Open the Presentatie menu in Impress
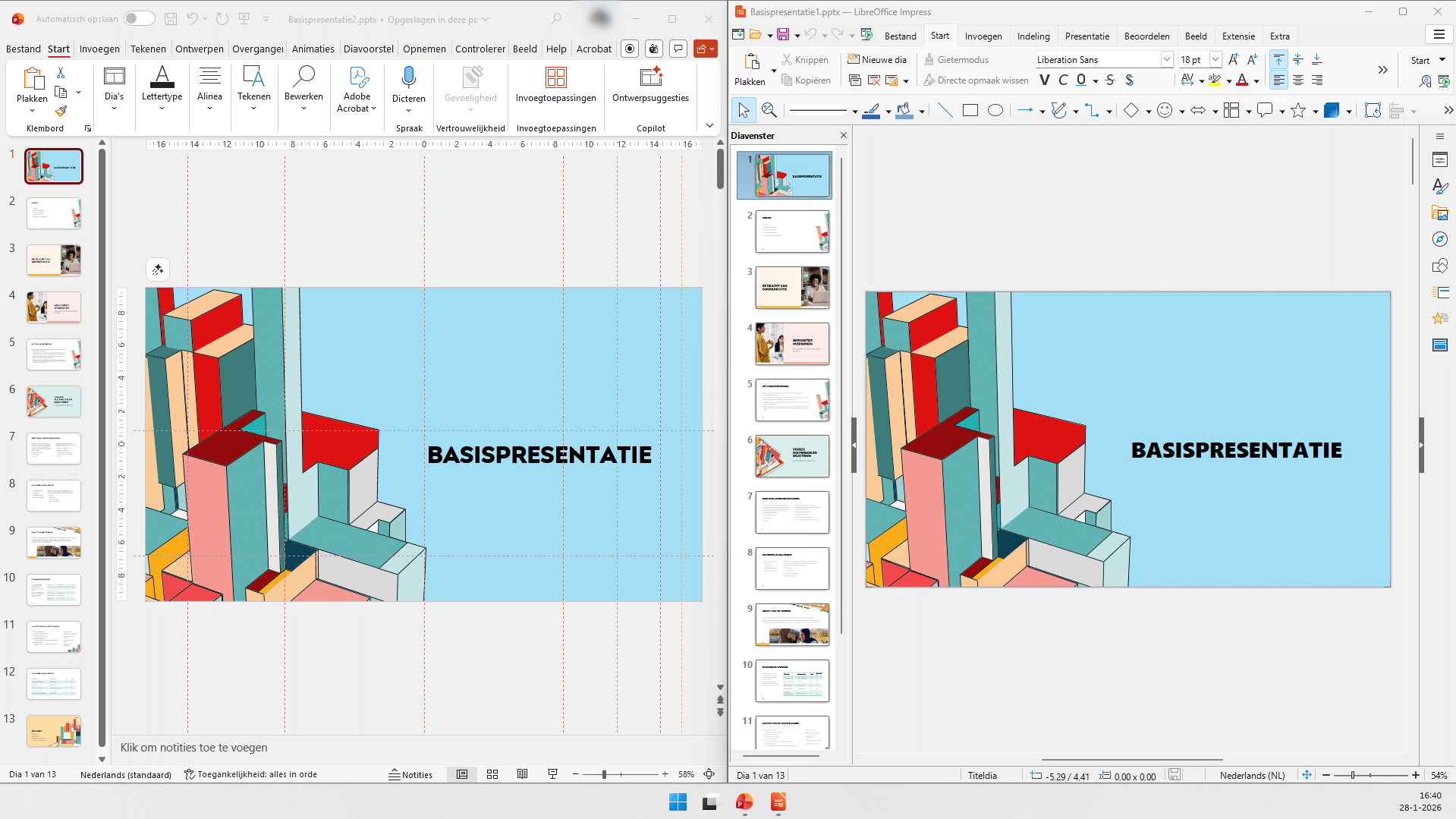Screen dimensions: 1456x819 (1086, 36)
